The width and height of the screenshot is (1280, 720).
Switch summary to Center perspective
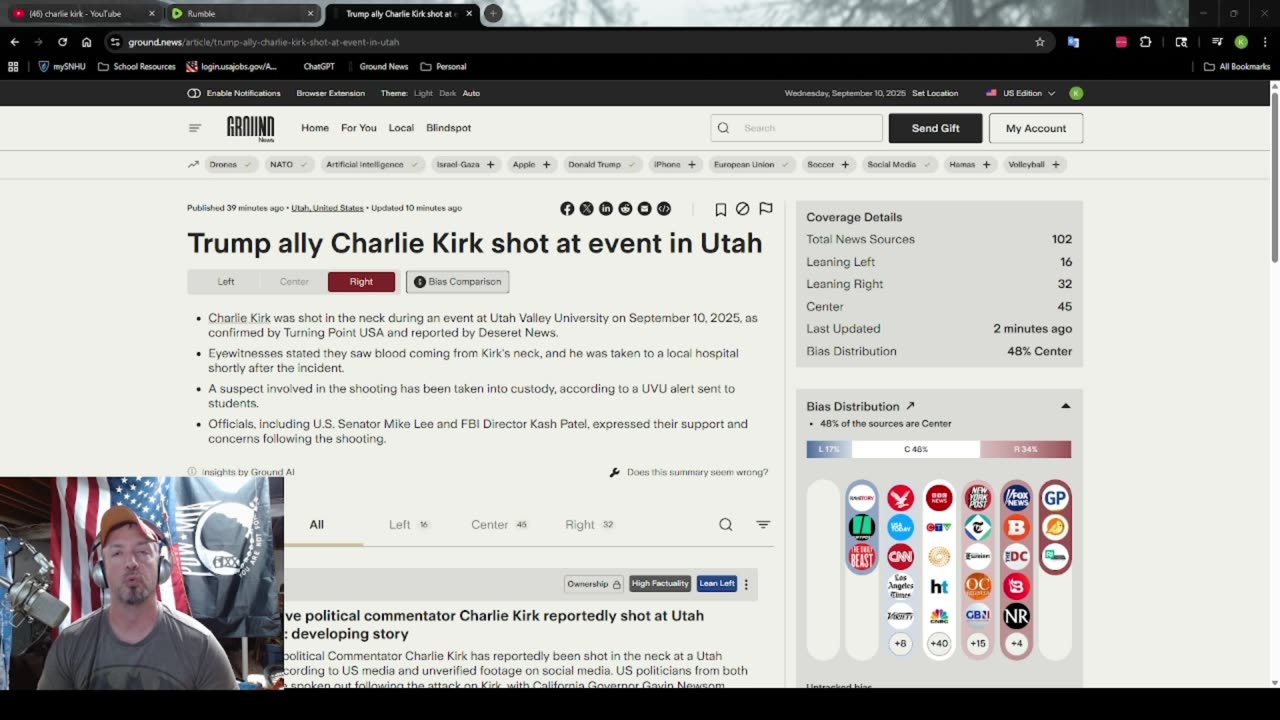294,282
